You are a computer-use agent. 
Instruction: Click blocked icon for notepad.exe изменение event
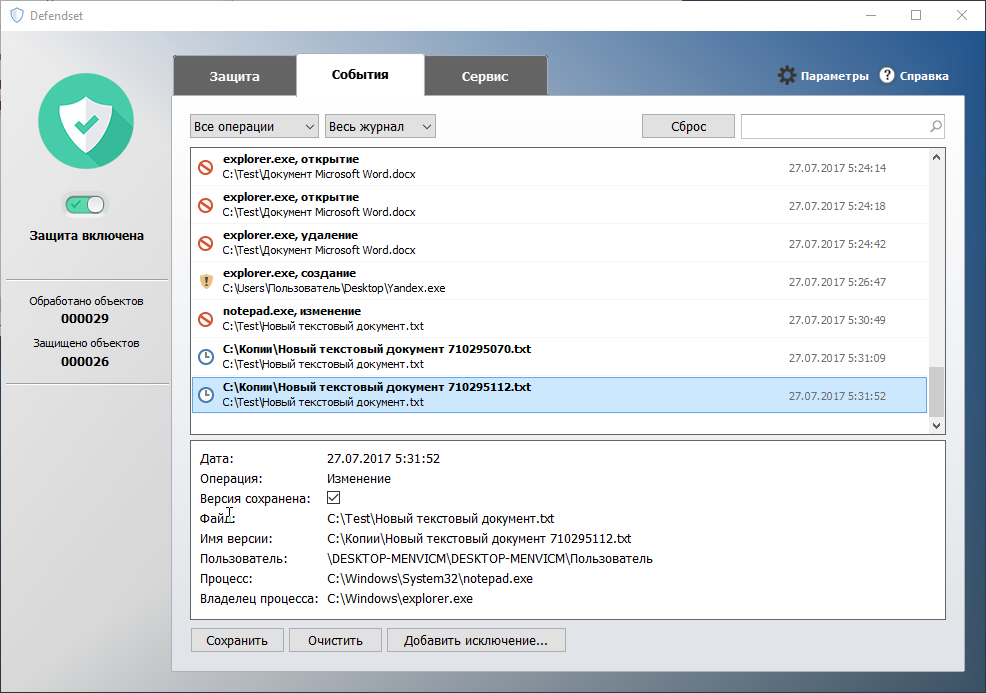(x=206, y=319)
